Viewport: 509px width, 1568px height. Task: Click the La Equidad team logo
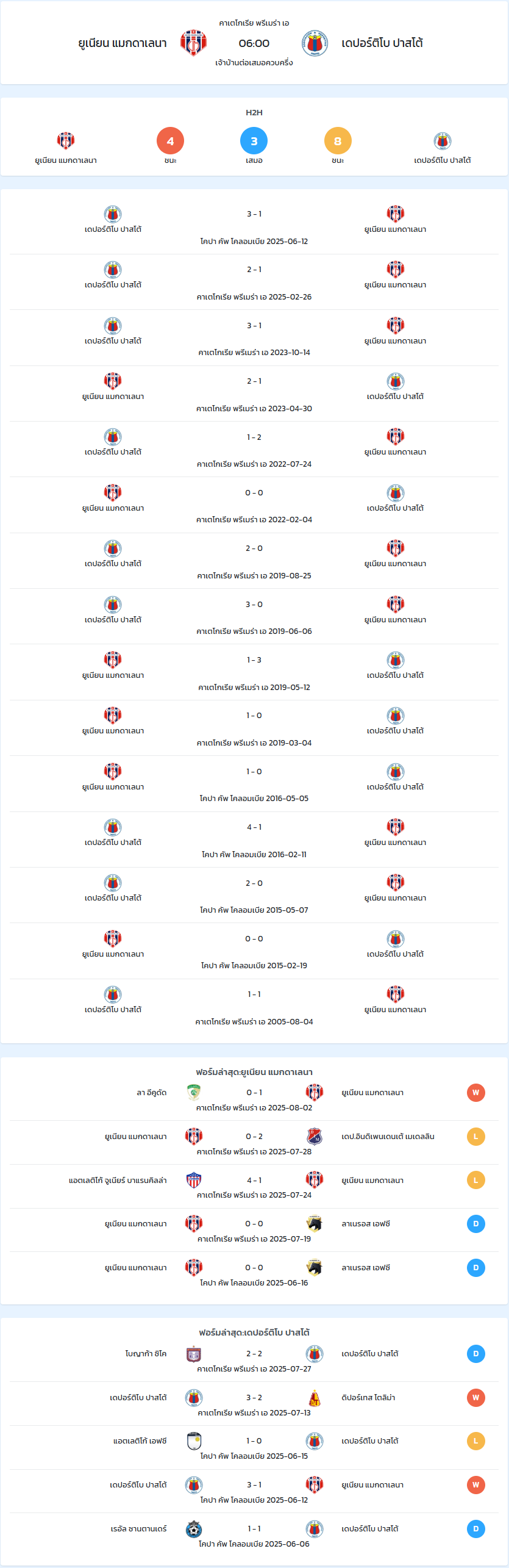coord(194,1092)
